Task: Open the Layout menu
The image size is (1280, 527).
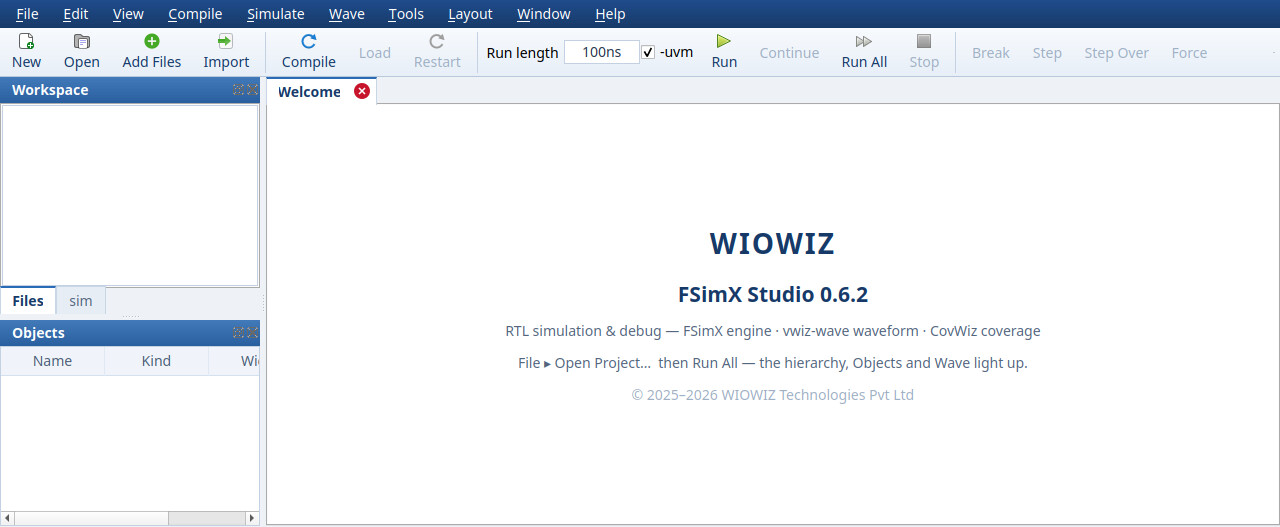Action: [470, 14]
